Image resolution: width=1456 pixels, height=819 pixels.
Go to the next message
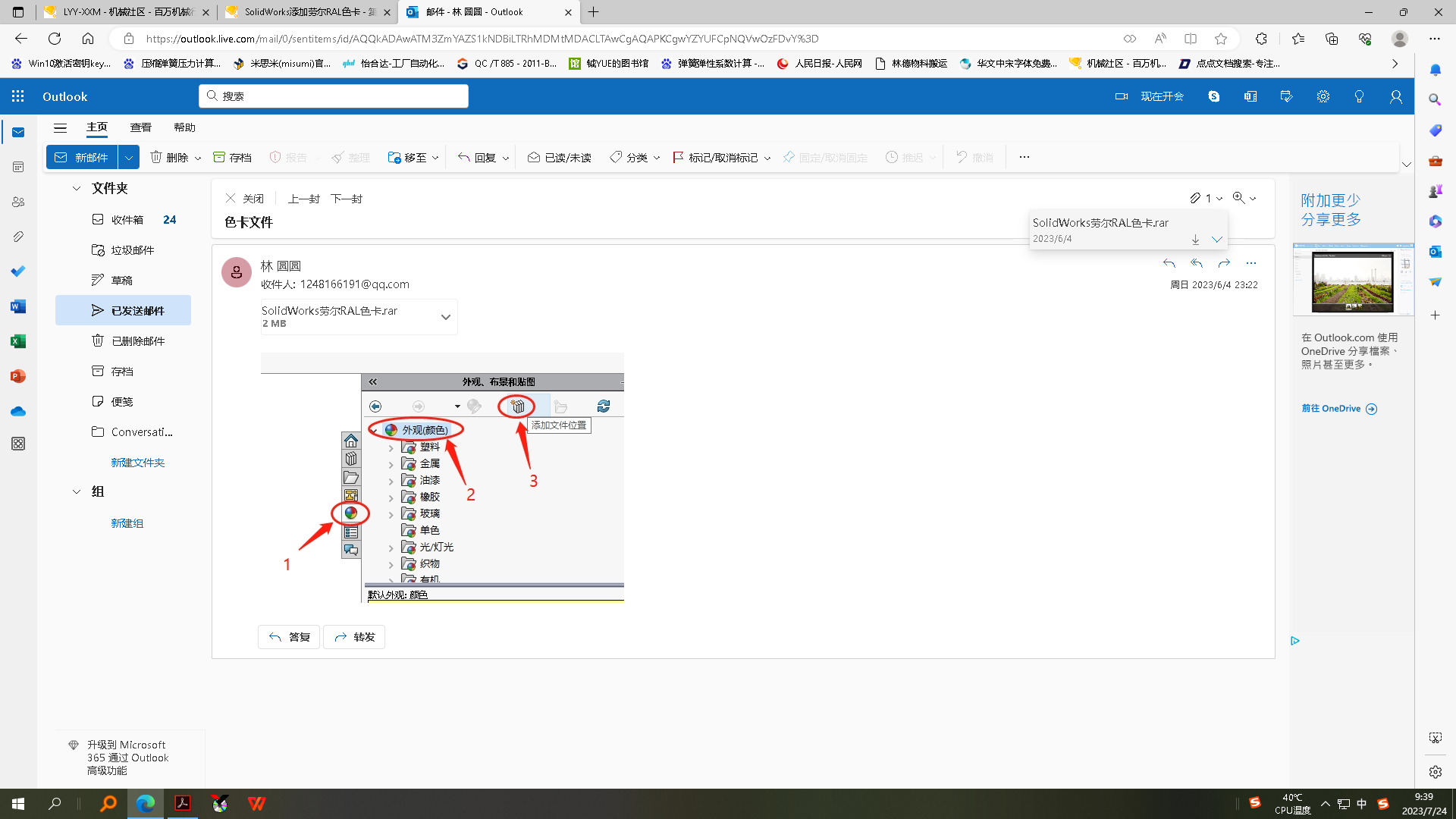[x=347, y=199]
